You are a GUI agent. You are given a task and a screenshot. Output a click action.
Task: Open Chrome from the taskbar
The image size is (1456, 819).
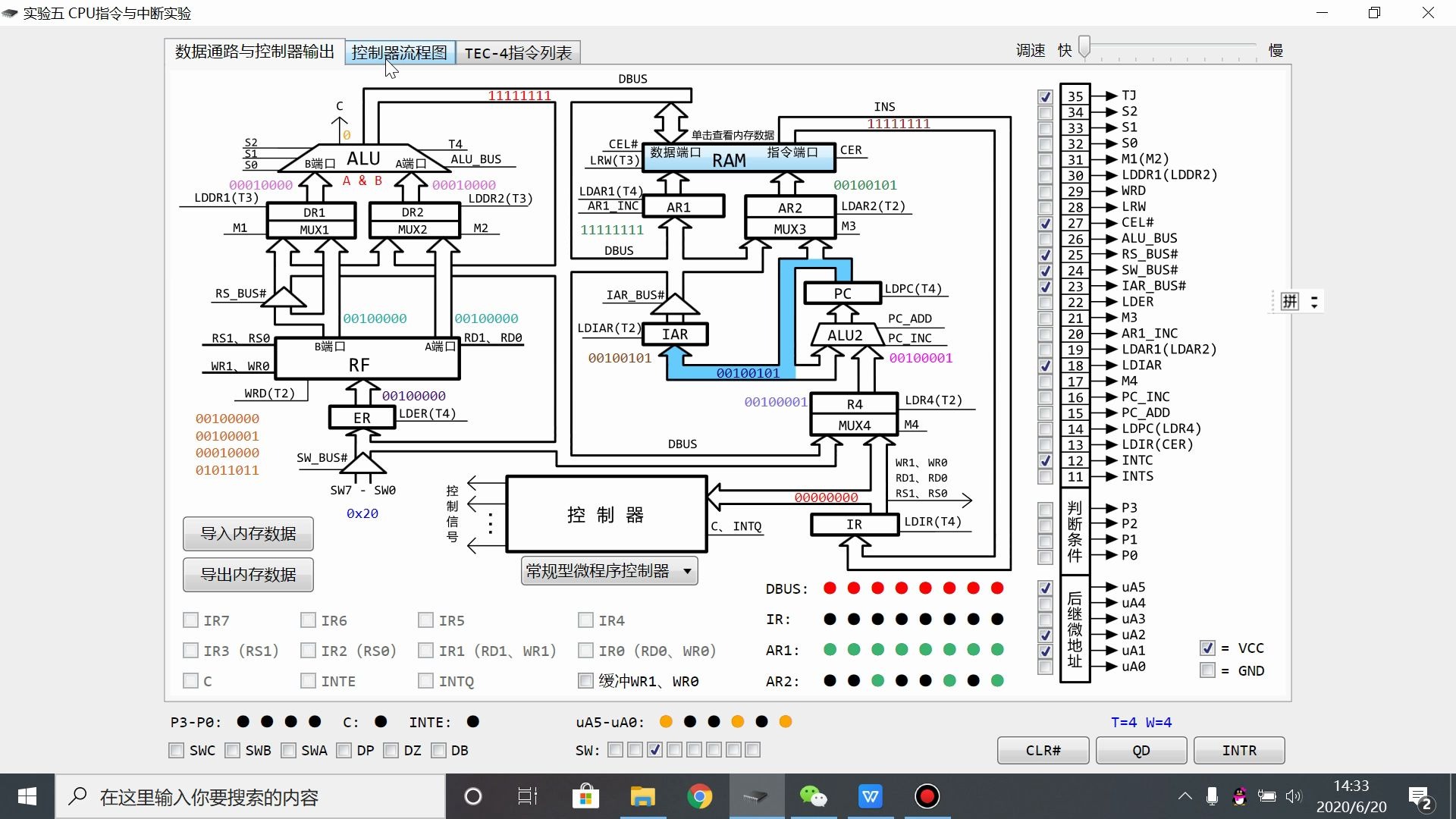pos(699,796)
